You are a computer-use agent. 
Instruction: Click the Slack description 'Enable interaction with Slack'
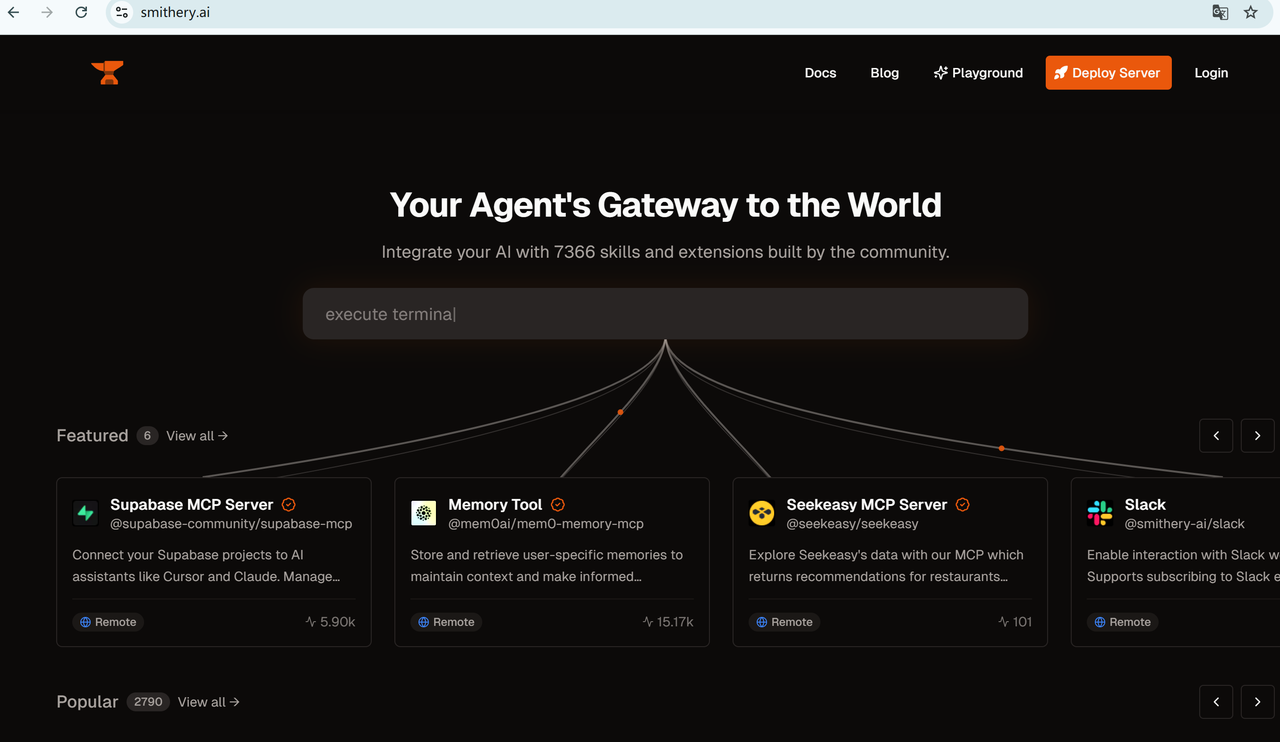[1183, 566]
